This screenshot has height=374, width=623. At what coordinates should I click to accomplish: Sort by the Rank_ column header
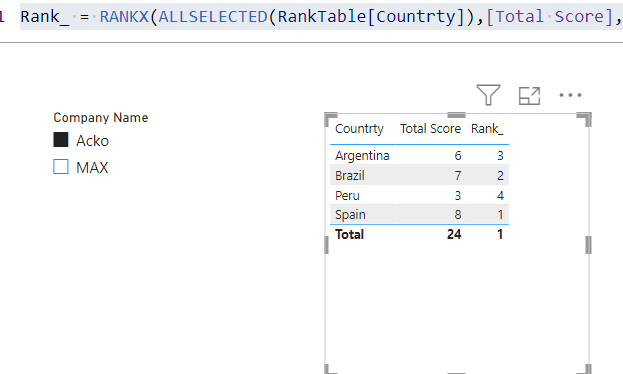487,129
